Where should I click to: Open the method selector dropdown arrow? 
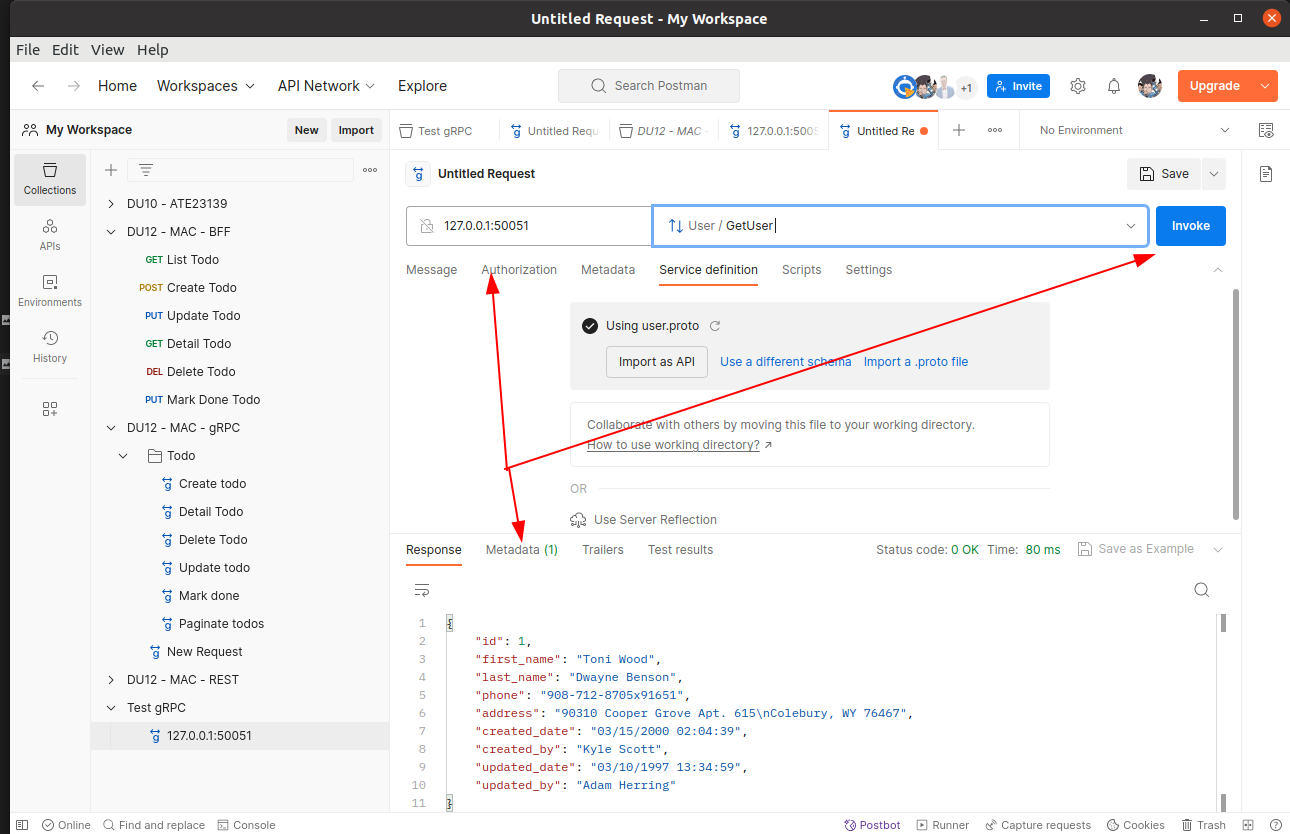pyautogui.click(x=1131, y=226)
